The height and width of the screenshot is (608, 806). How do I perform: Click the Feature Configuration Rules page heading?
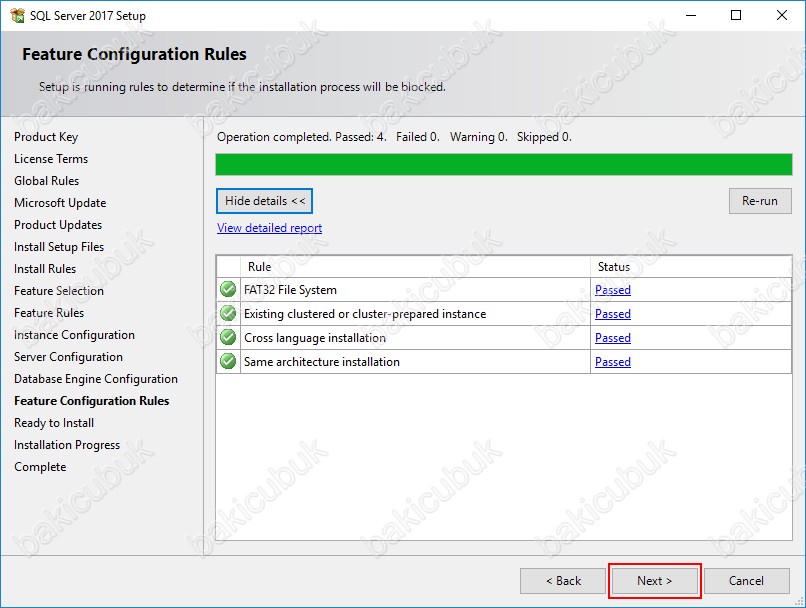(x=135, y=54)
